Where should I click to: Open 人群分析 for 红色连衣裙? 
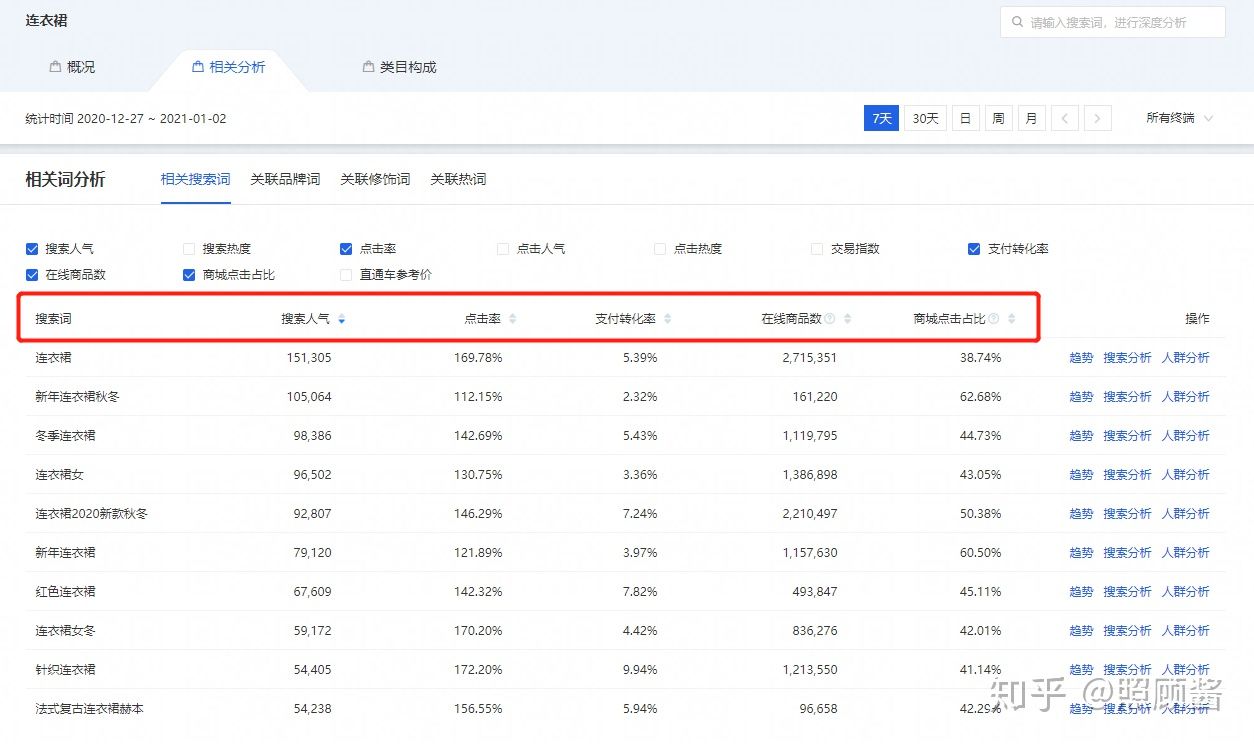pos(1186,591)
